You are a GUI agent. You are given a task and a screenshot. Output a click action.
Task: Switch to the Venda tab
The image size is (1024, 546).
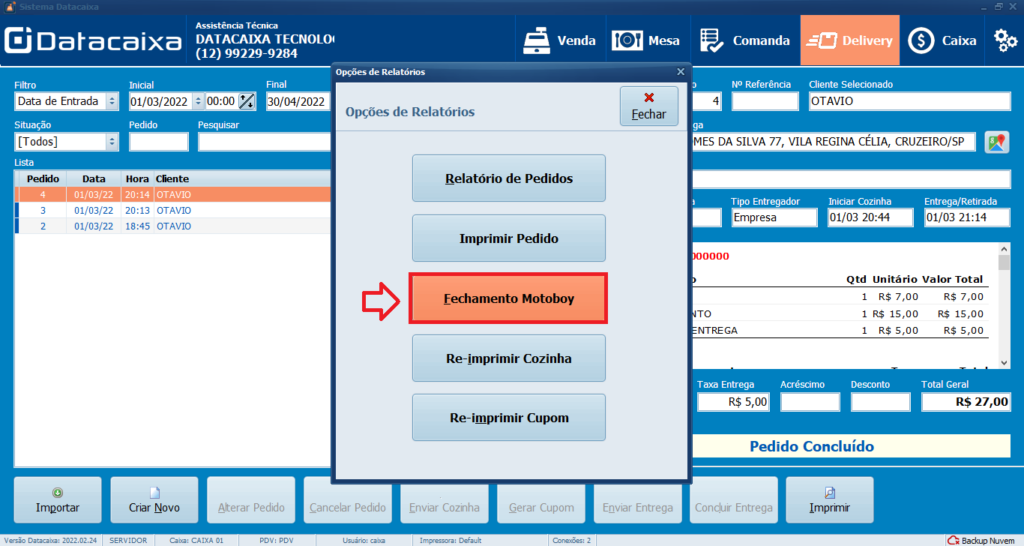[560, 41]
